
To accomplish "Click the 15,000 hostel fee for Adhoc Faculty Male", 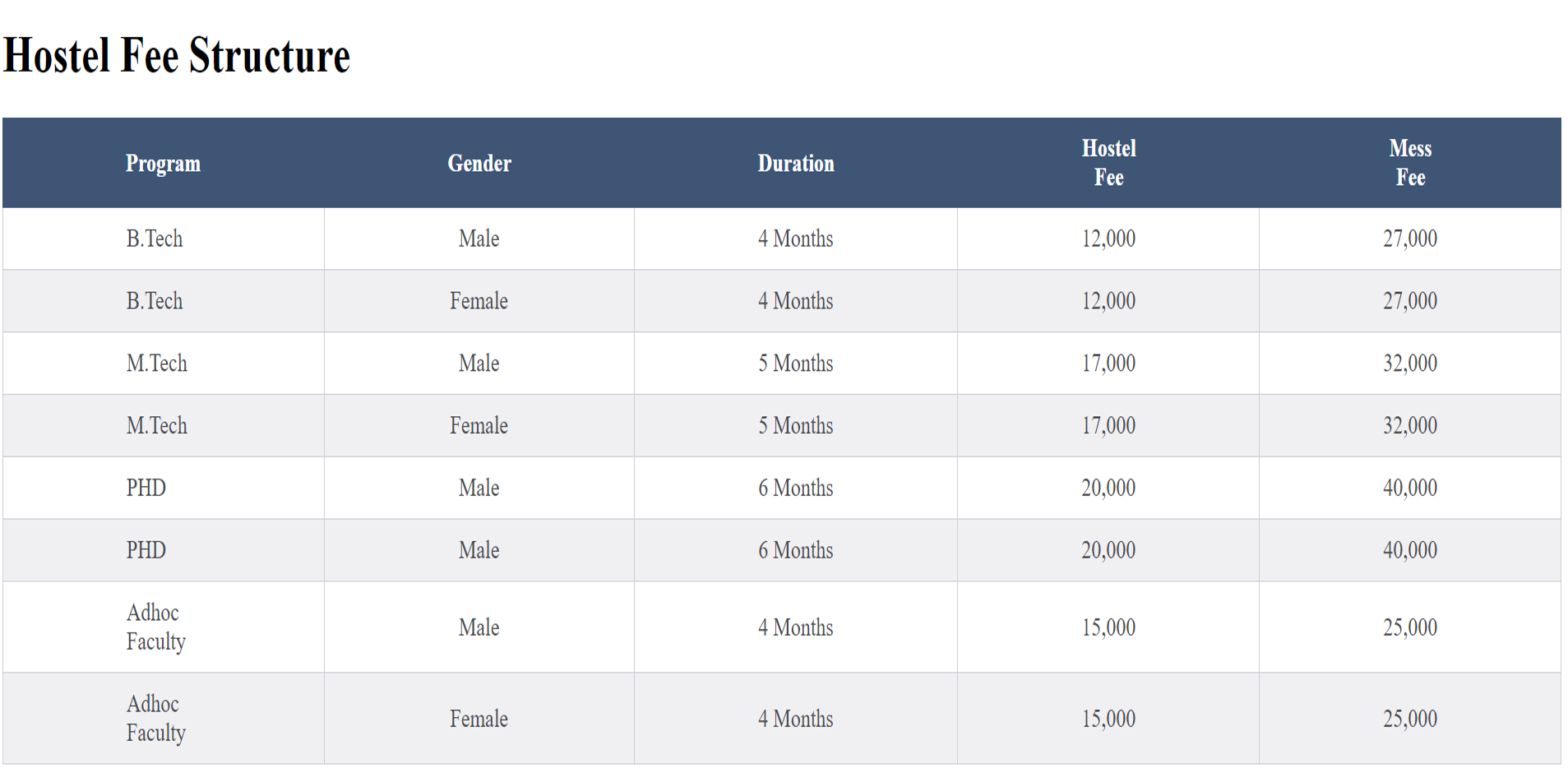I will [x=1108, y=627].
